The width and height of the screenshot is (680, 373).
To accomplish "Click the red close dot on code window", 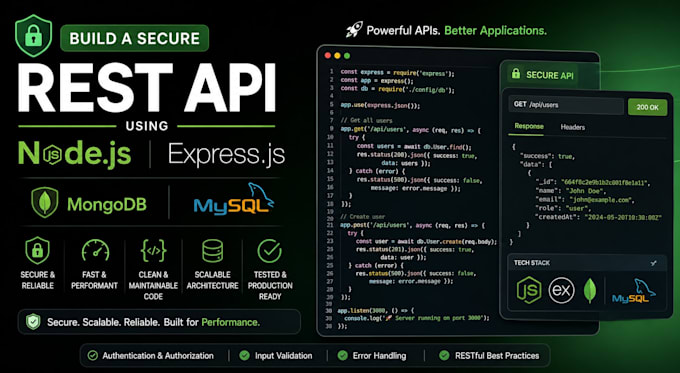I will pos(328,56).
